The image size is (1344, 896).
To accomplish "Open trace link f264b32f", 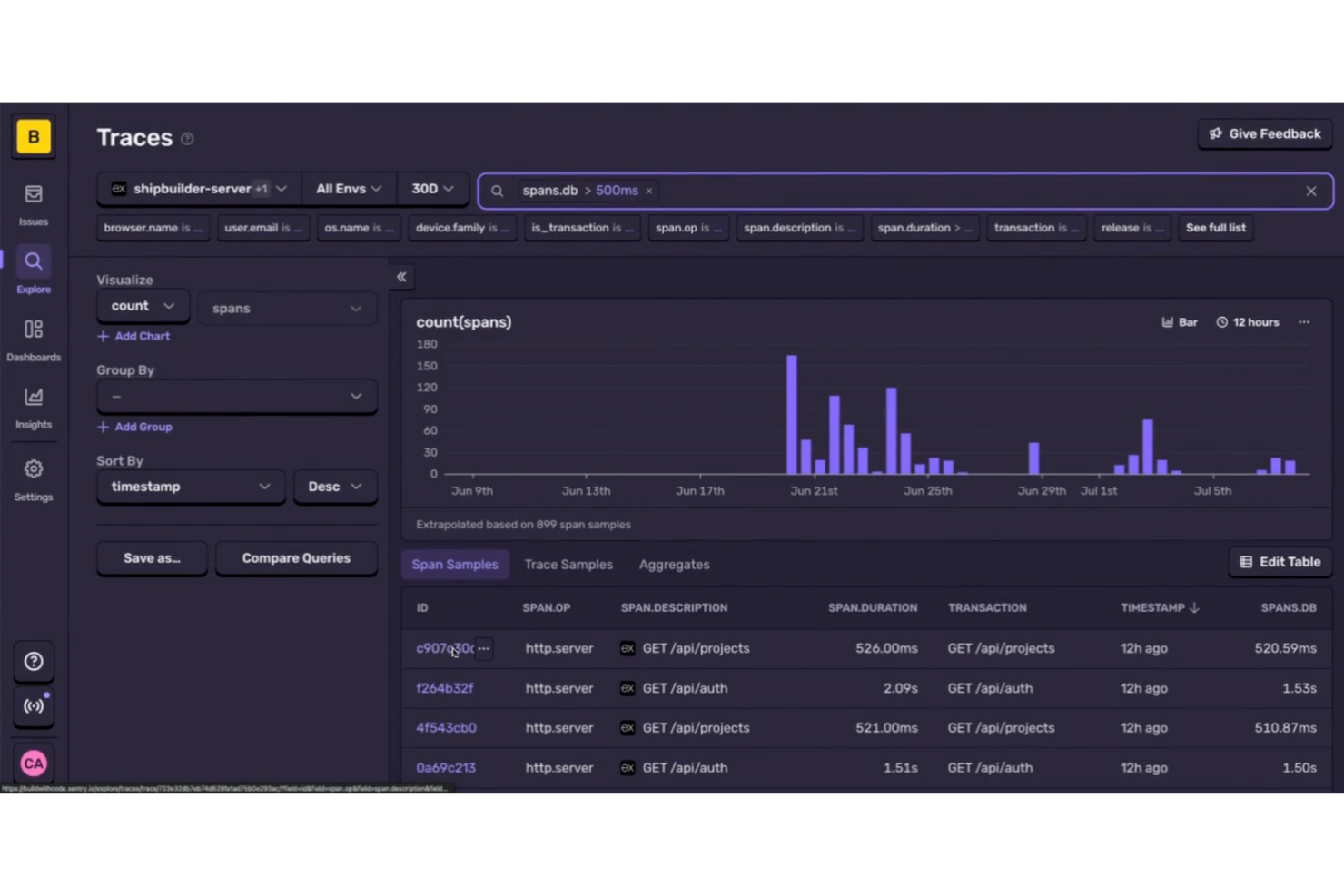I will click(x=445, y=688).
